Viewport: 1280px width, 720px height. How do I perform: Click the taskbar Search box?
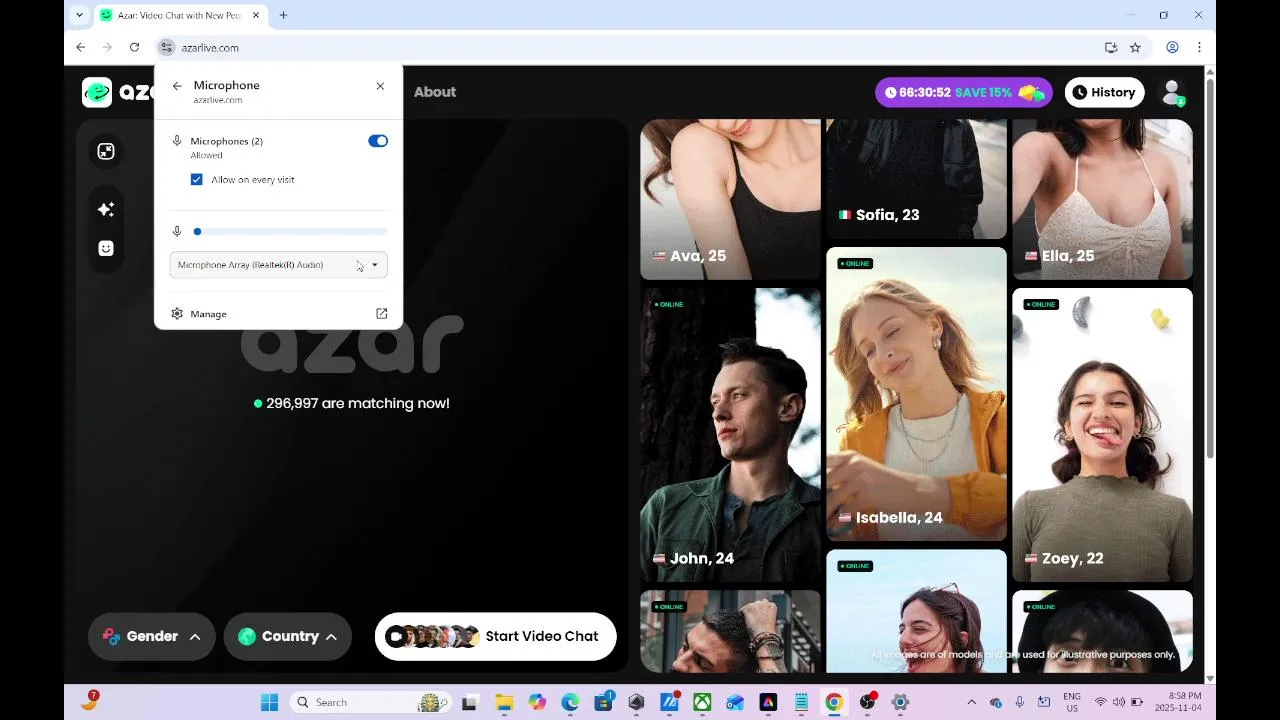pos(370,702)
